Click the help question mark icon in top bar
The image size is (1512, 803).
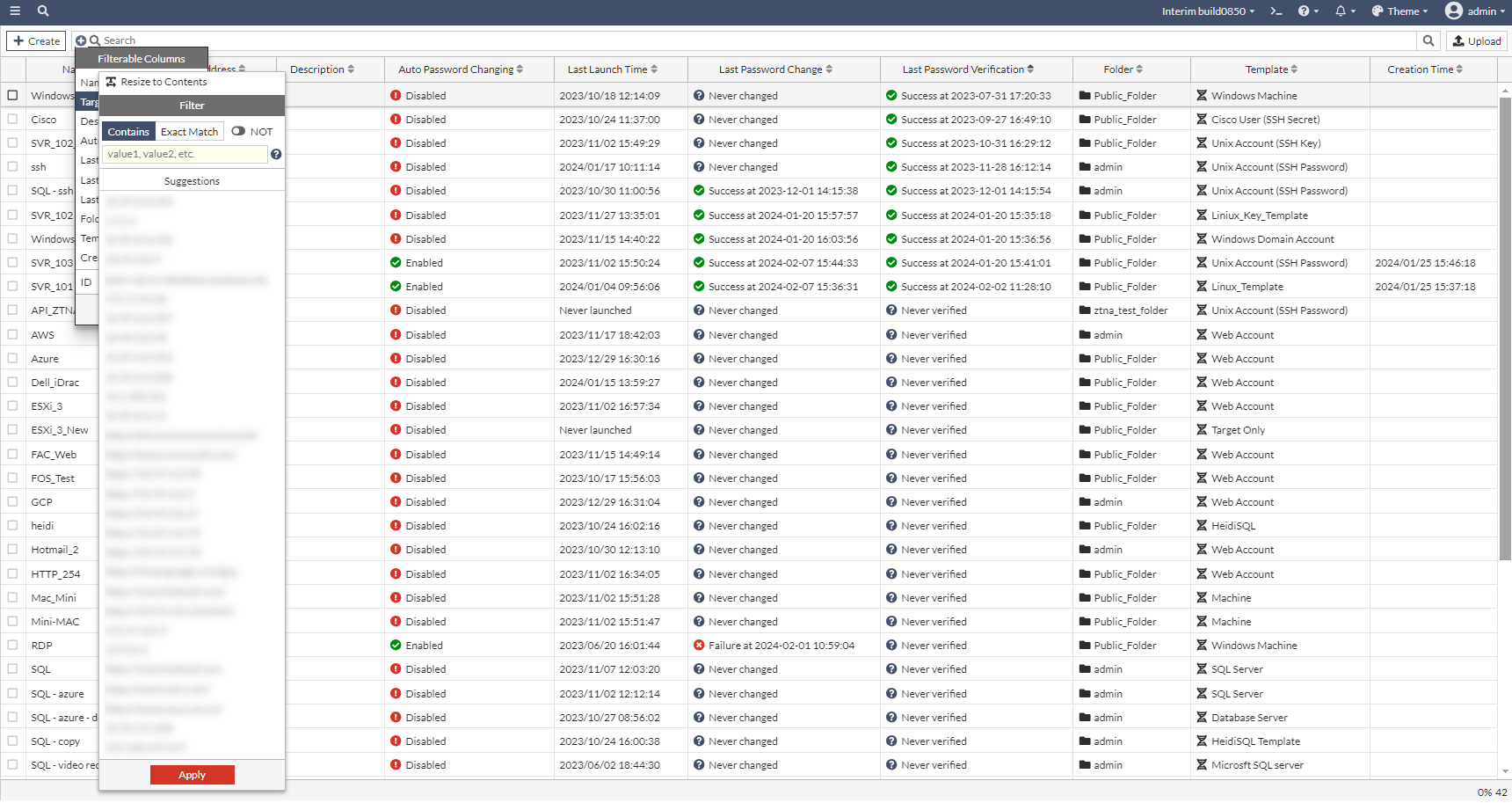click(1304, 11)
